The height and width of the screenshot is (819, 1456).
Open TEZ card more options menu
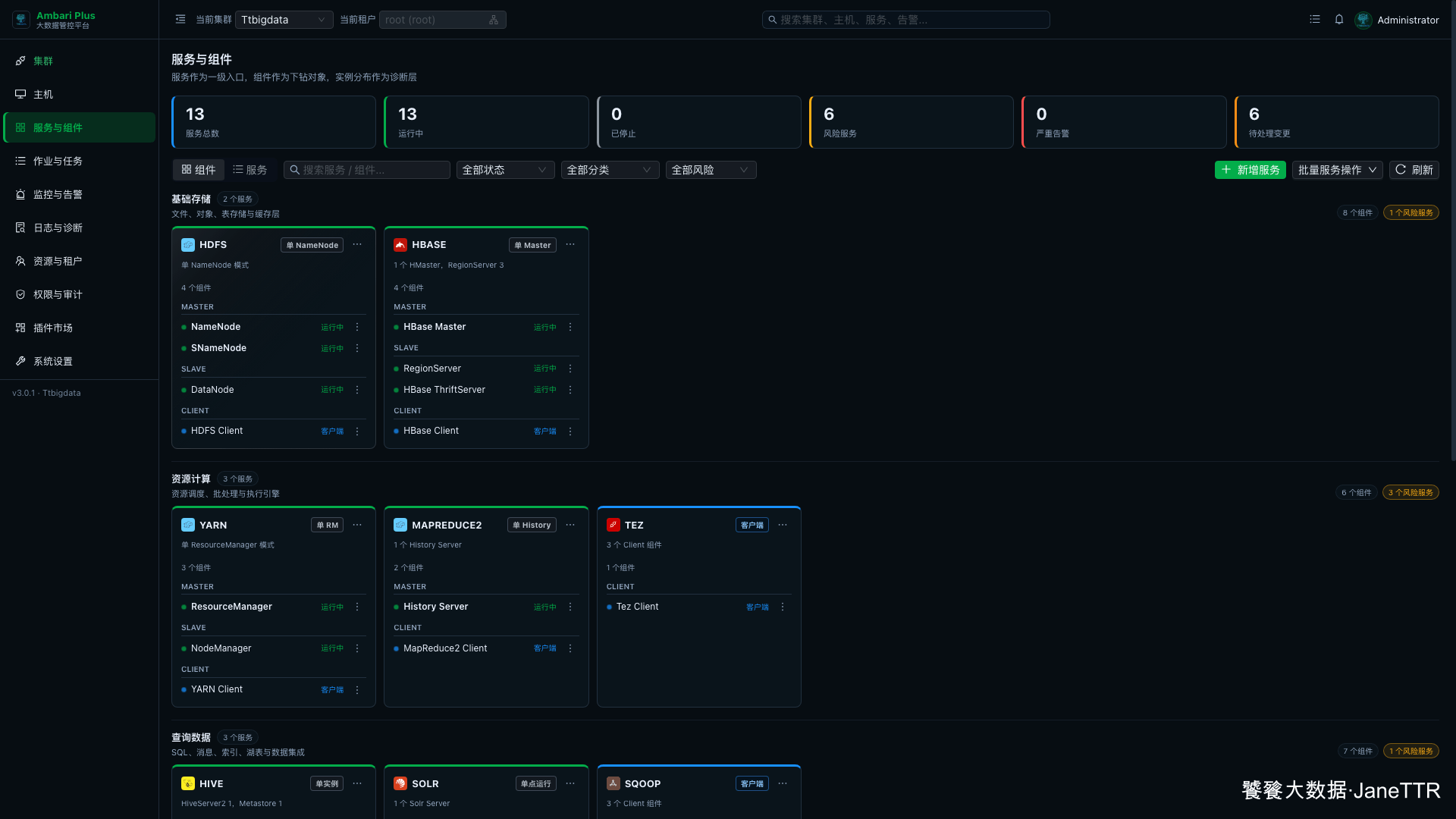point(783,525)
